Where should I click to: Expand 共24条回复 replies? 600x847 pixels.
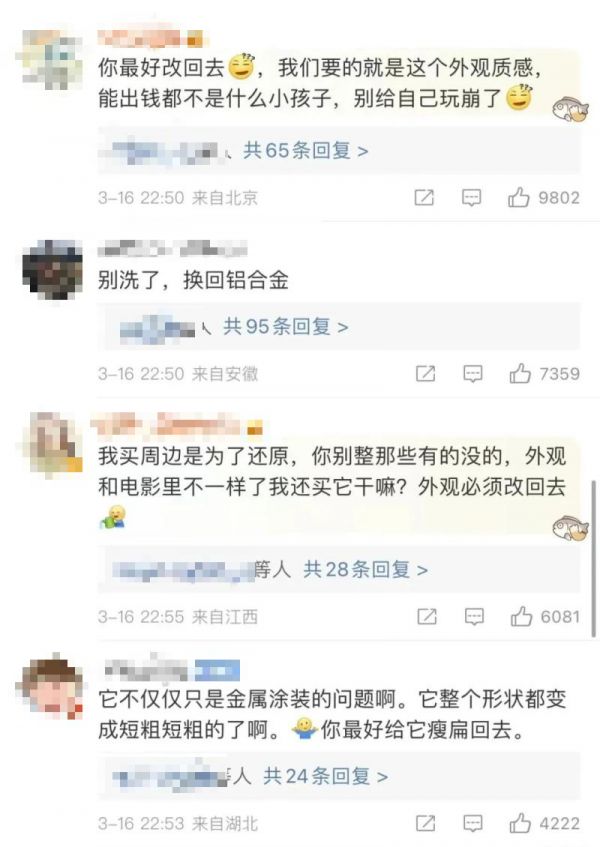pos(326,776)
